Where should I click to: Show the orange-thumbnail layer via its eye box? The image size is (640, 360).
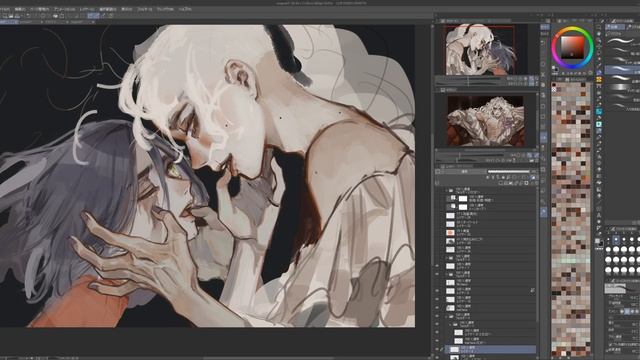point(437,232)
